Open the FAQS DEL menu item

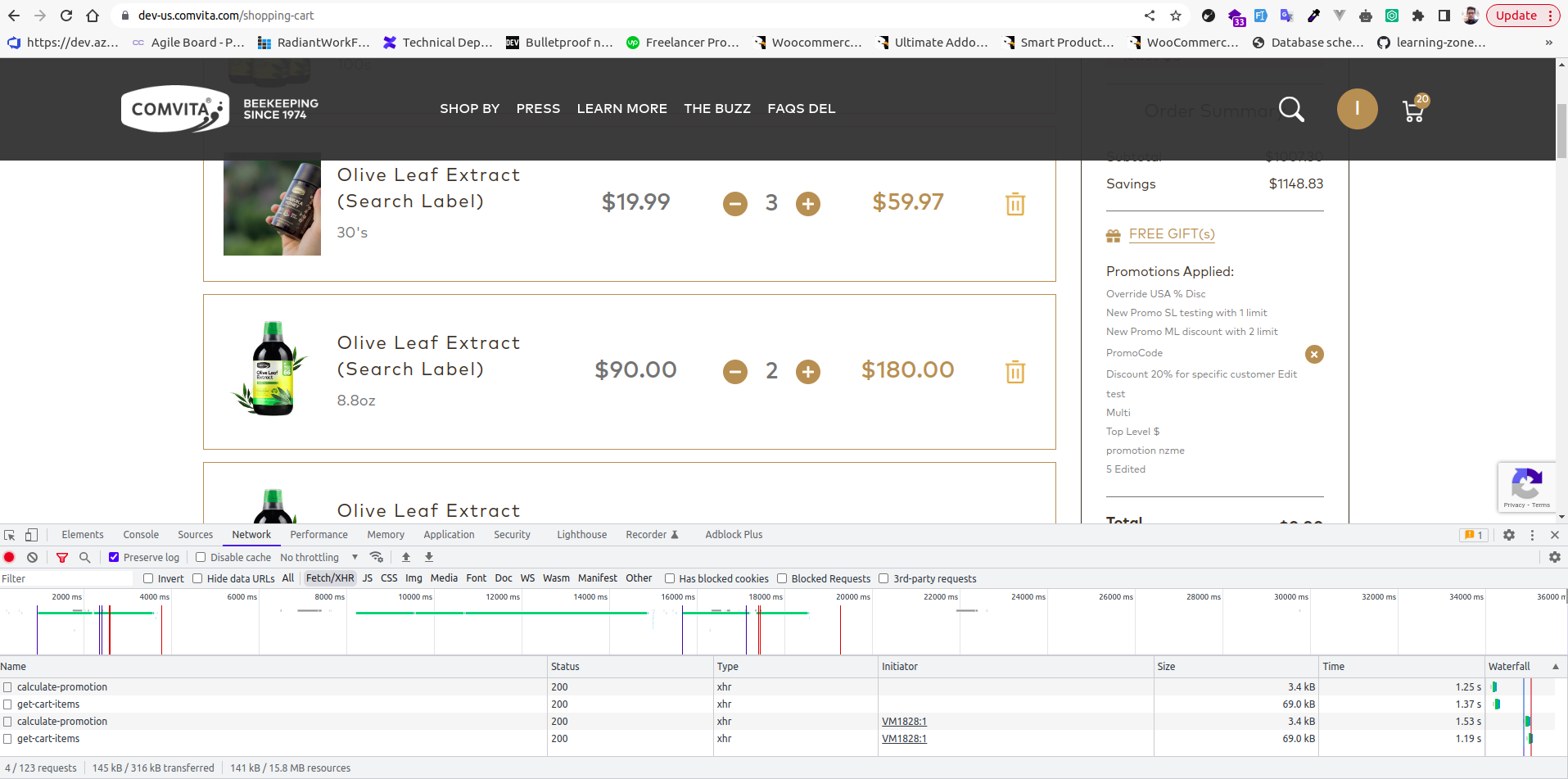click(801, 108)
